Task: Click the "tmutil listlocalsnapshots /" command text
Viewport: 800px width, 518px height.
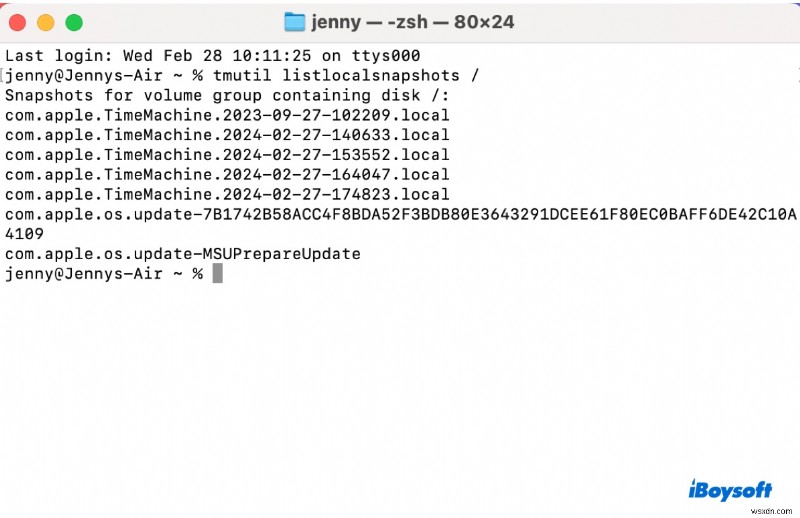Action: [x=346, y=76]
